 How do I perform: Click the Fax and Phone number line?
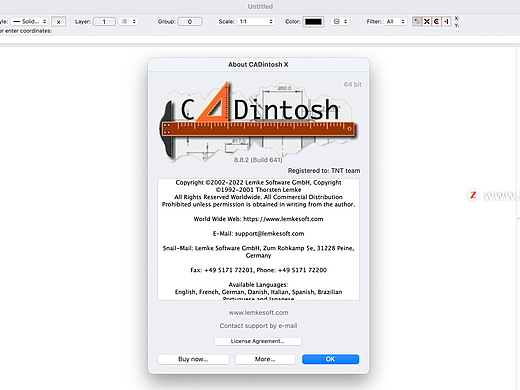(258, 270)
